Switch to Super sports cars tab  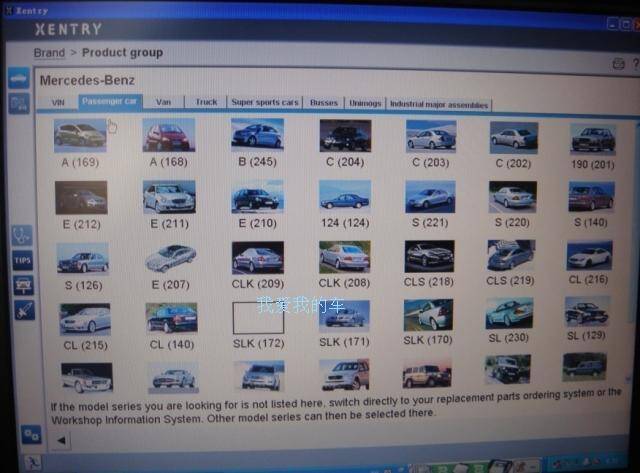point(264,102)
